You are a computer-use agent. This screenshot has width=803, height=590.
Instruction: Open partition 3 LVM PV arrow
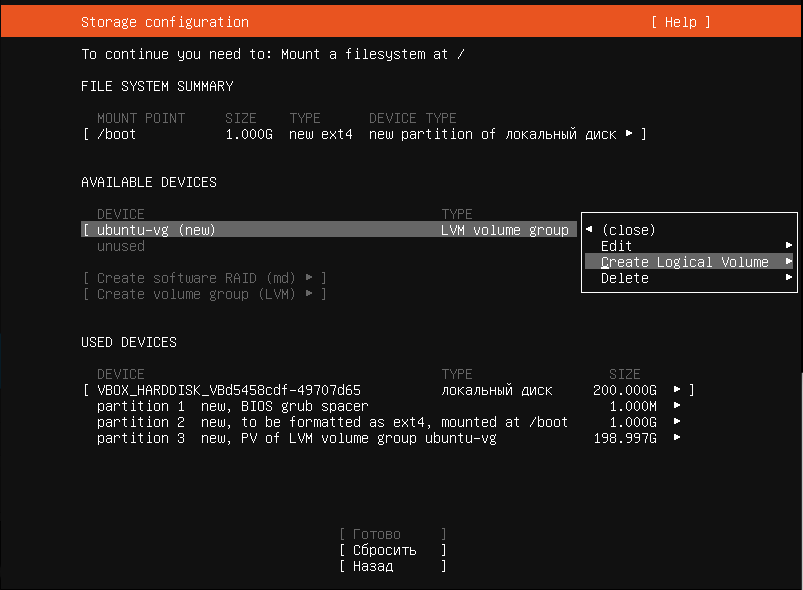677,438
